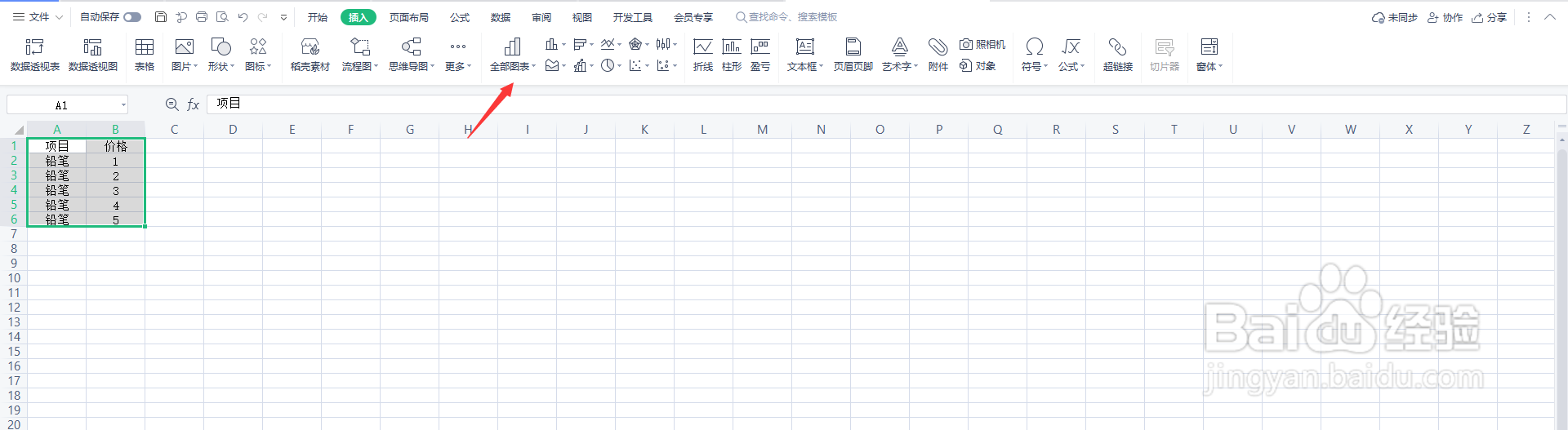Screen dimensions: 1568x430
Task: Switch to the 会员专享 member tab
Action: click(x=693, y=17)
